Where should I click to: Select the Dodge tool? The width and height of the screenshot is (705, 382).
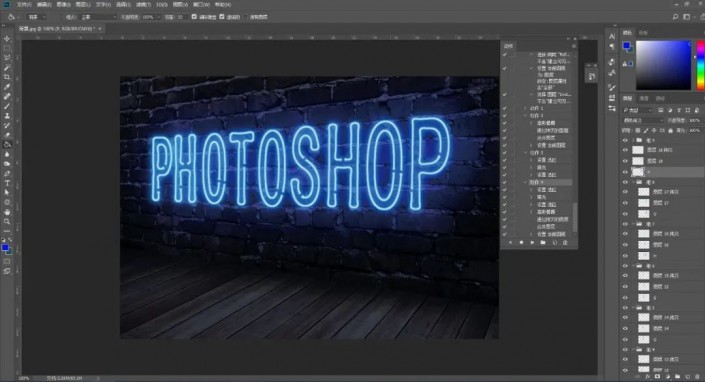(x=7, y=164)
